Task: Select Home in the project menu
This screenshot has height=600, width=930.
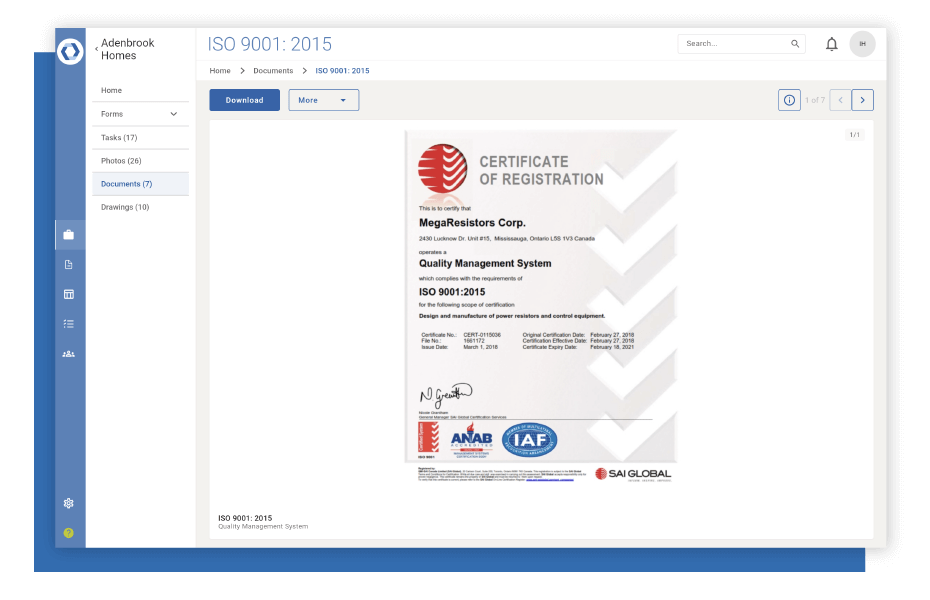Action: (x=141, y=90)
